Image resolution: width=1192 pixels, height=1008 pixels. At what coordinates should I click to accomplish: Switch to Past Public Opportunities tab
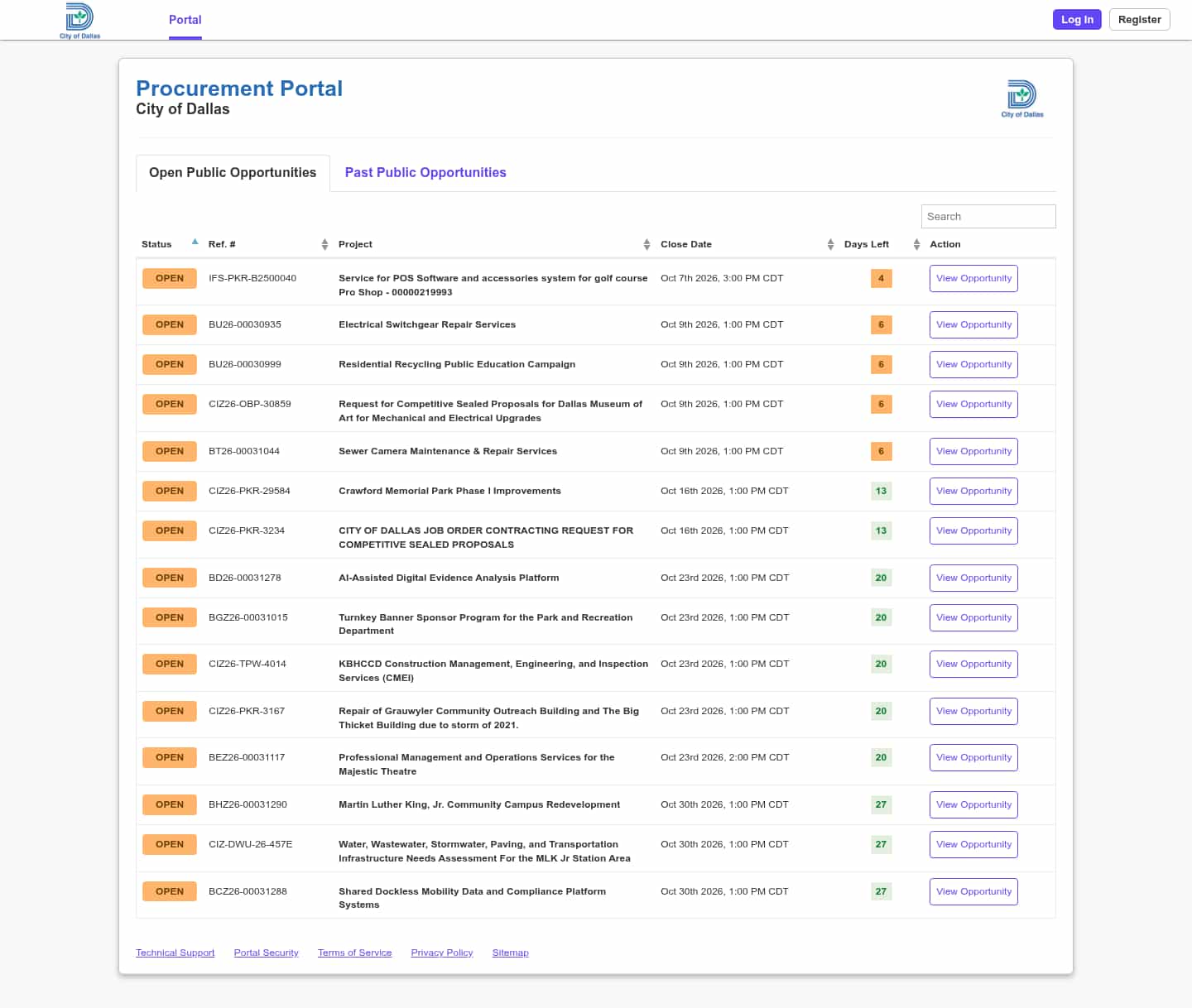(425, 172)
